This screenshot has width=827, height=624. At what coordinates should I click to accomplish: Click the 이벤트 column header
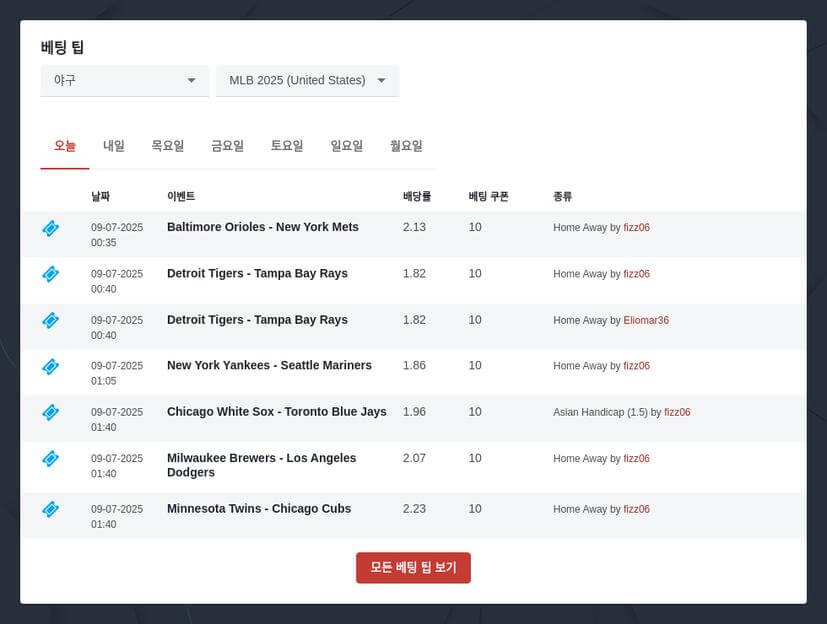[181, 196]
